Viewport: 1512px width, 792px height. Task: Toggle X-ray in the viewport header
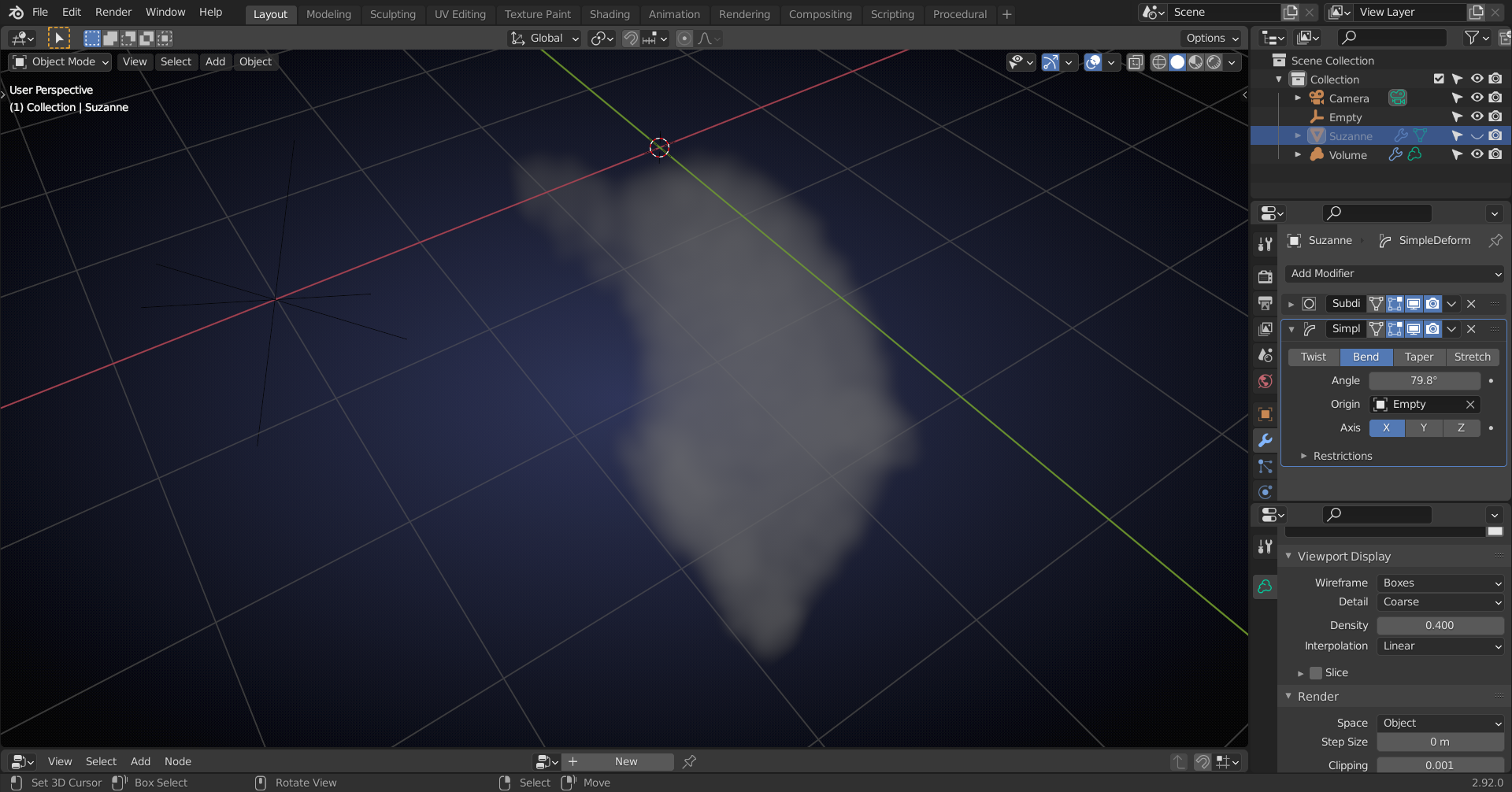(1135, 62)
